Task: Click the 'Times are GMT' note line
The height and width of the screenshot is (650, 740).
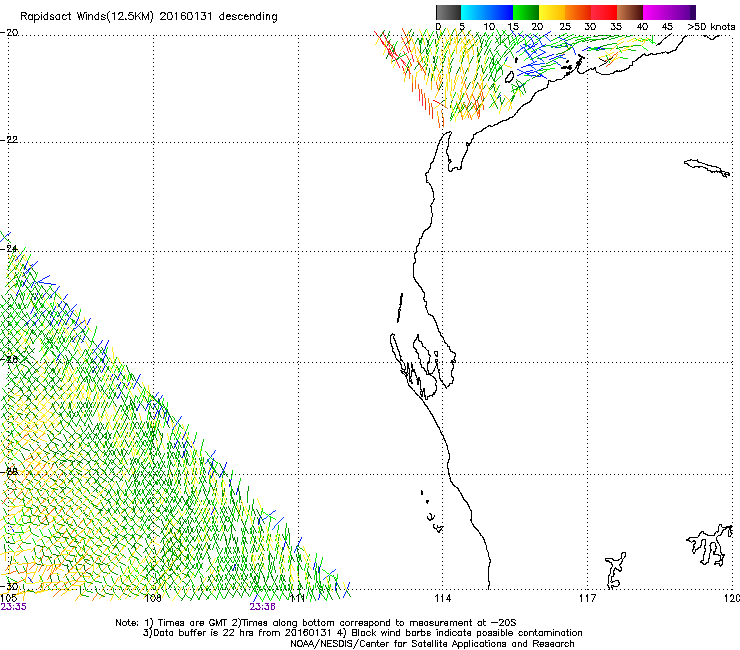Action: pyautogui.click(x=316, y=623)
